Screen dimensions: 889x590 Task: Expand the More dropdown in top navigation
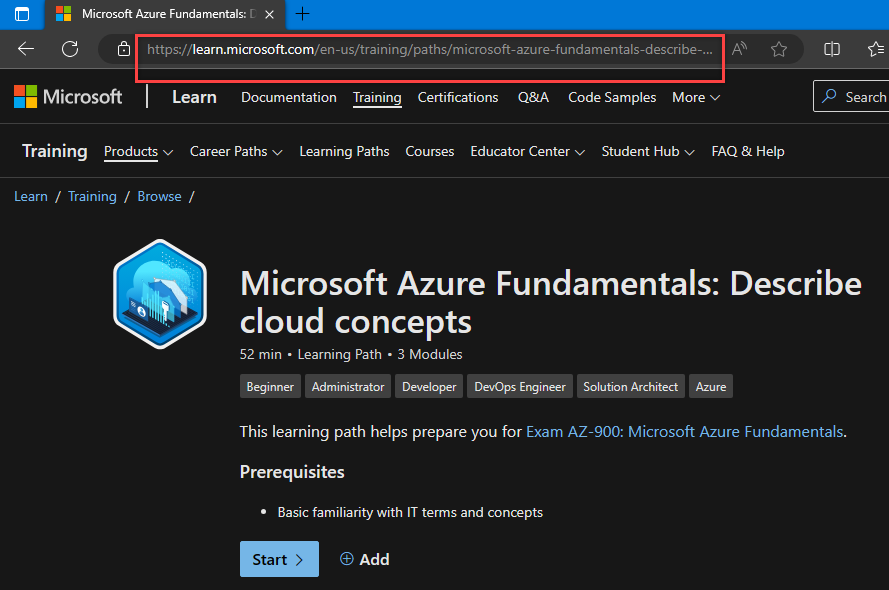point(695,97)
